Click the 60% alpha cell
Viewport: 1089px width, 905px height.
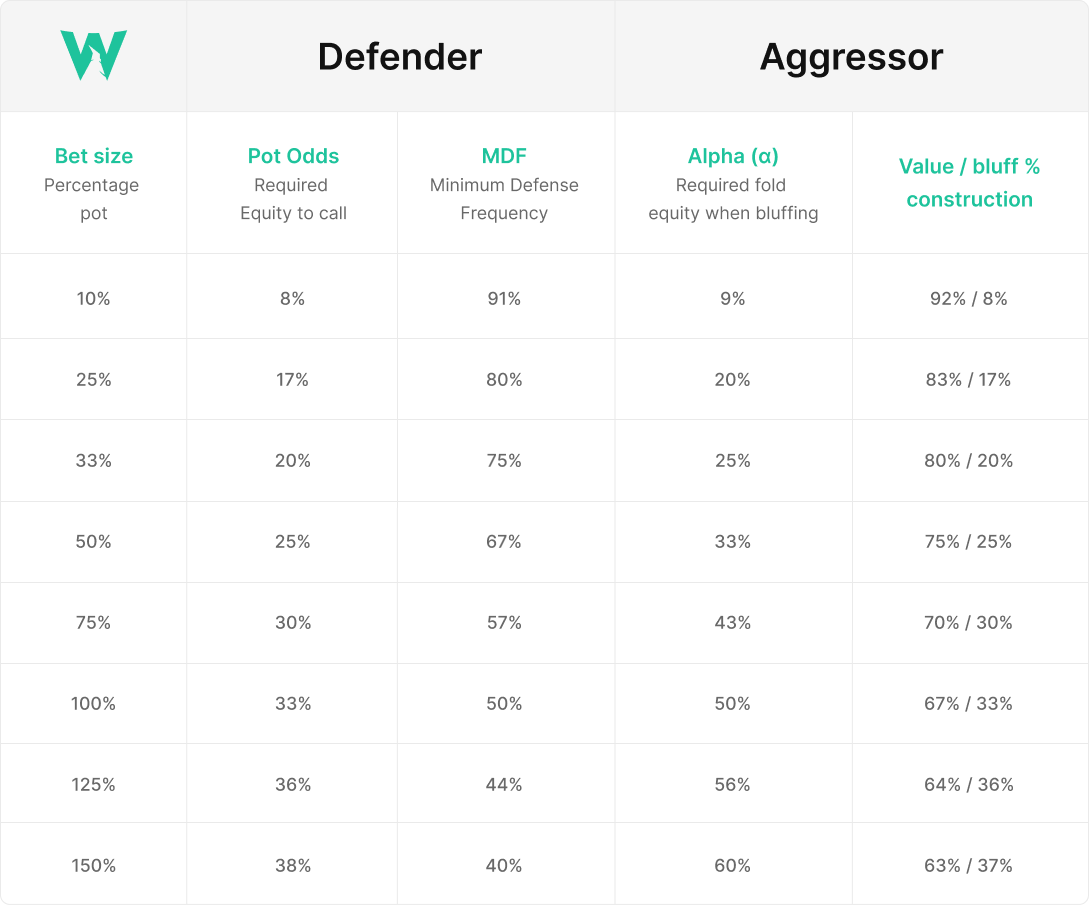[x=733, y=866]
